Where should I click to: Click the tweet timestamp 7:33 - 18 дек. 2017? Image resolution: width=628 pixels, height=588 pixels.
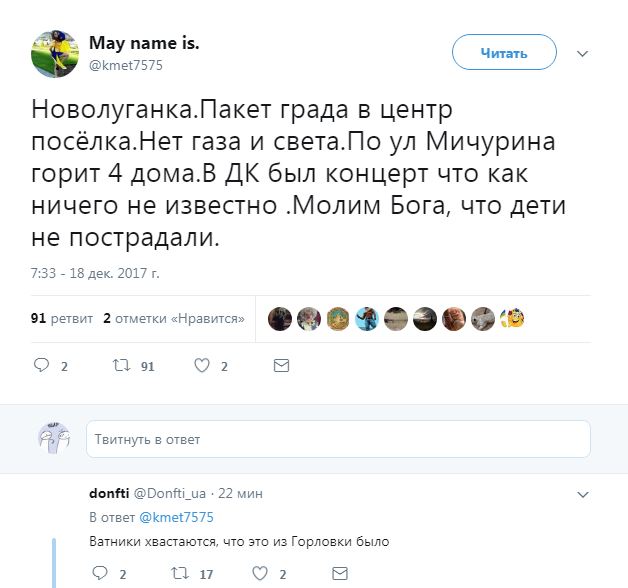pyautogui.click(x=96, y=272)
